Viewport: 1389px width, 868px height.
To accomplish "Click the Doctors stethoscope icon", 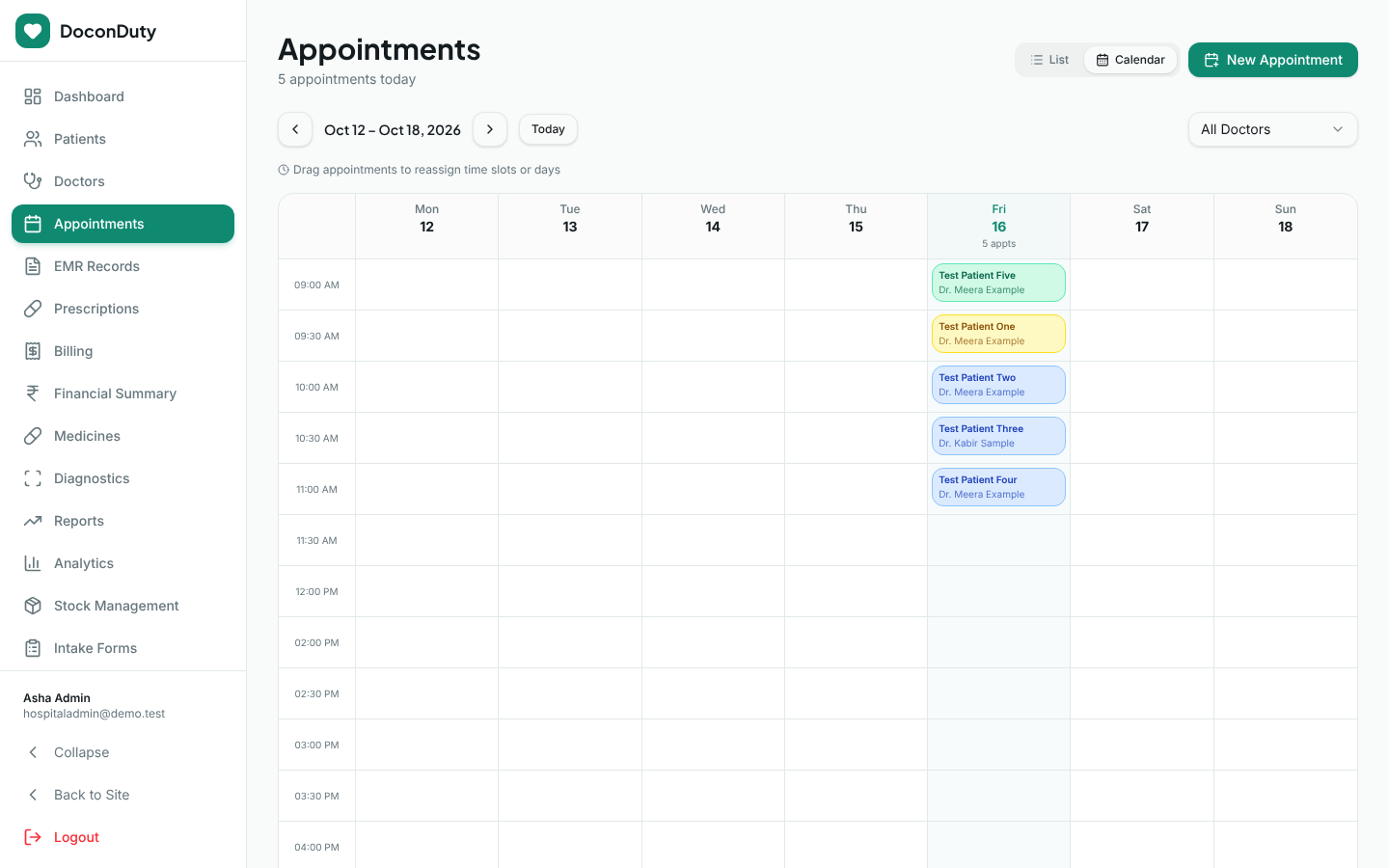I will coord(33,181).
